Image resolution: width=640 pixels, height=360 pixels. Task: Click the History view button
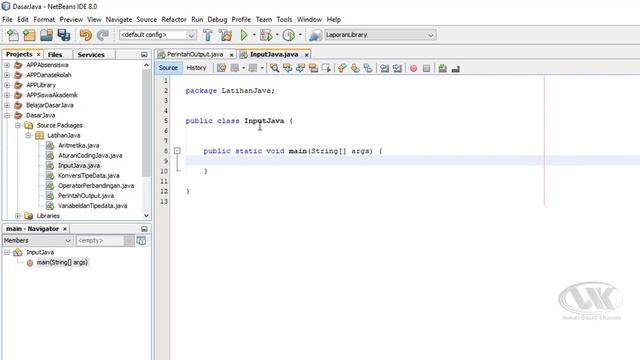(x=196, y=68)
